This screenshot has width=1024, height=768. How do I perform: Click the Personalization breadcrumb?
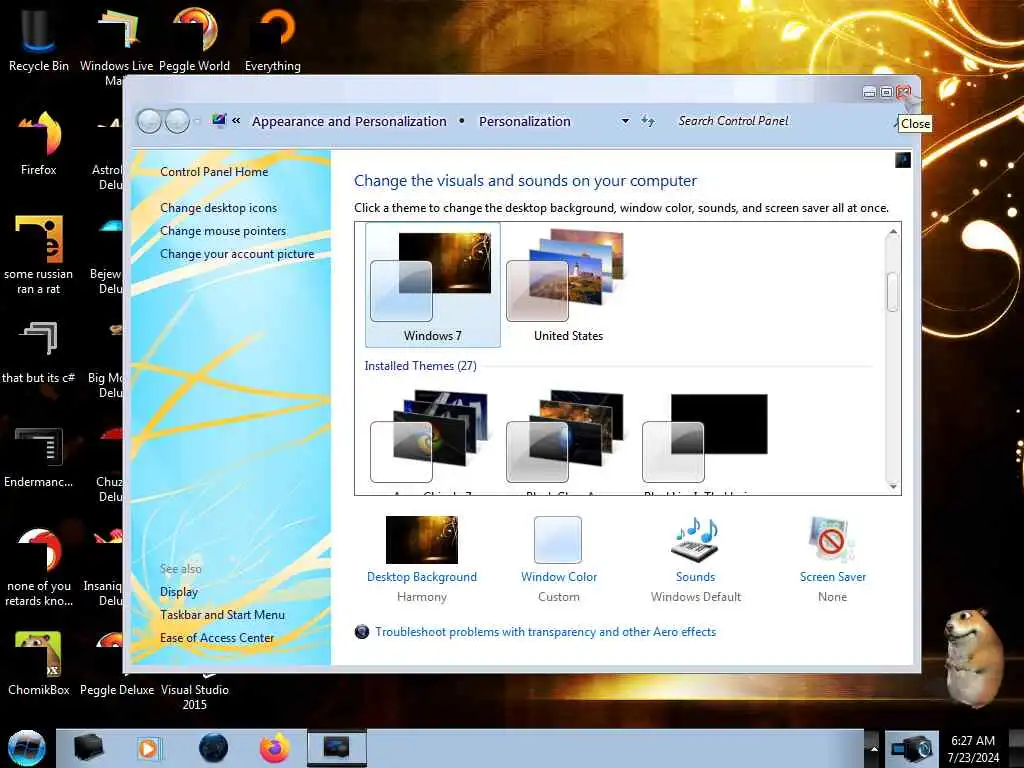(x=524, y=121)
